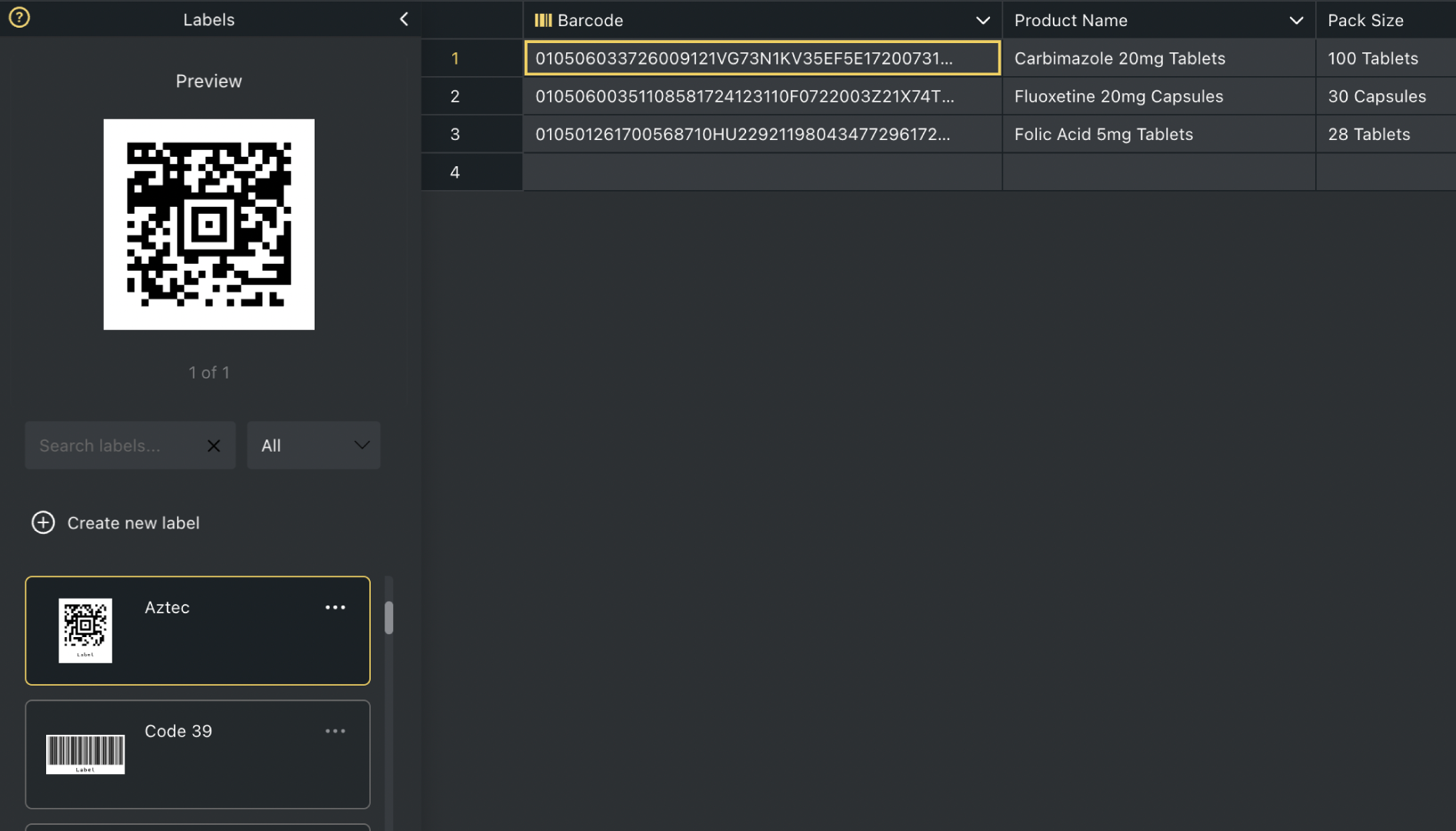The image size is (1456, 831).
Task: Select row 1 header
Action: pyautogui.click(x=471, y=58)
